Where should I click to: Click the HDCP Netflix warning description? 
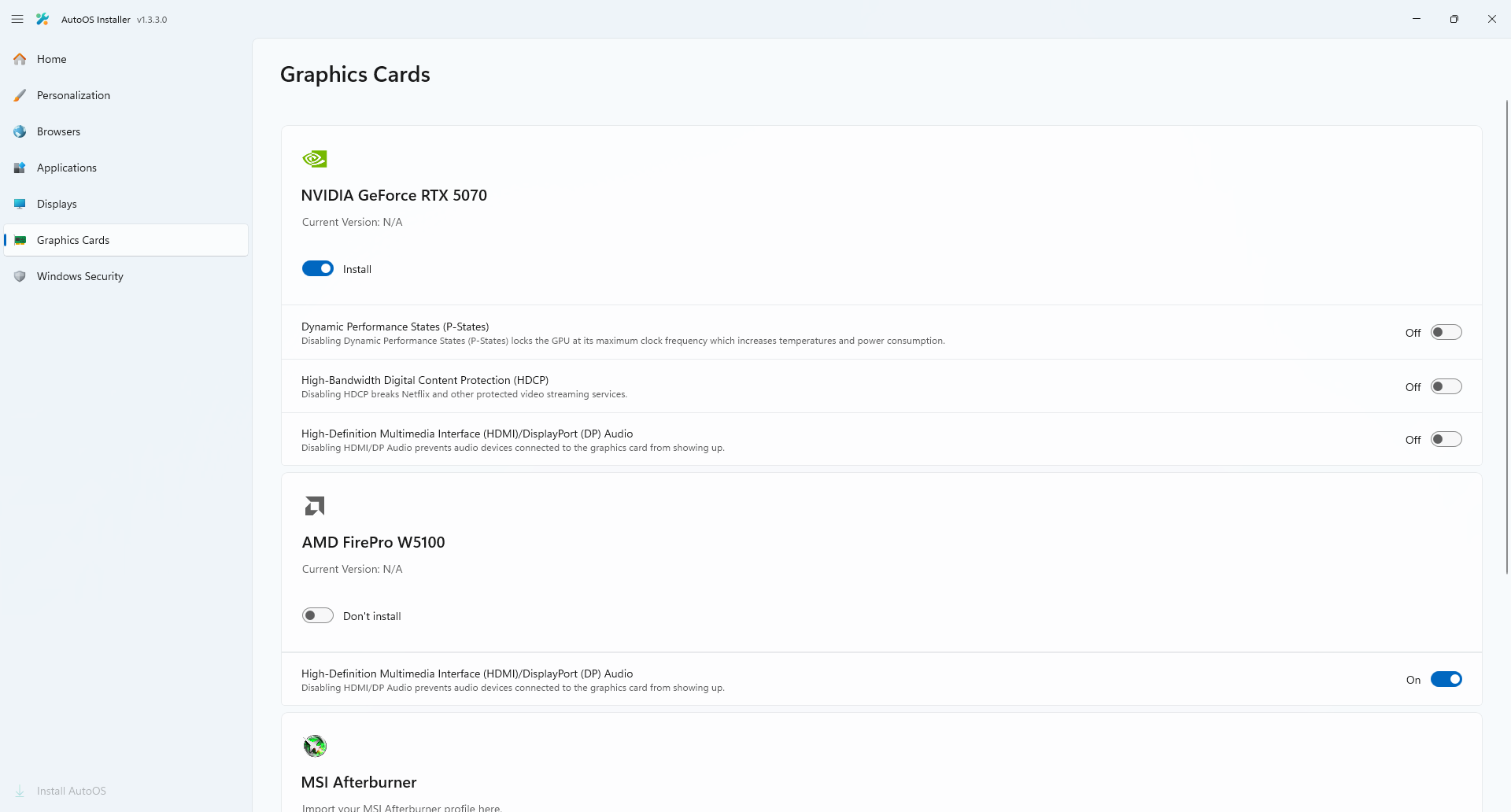464,394
